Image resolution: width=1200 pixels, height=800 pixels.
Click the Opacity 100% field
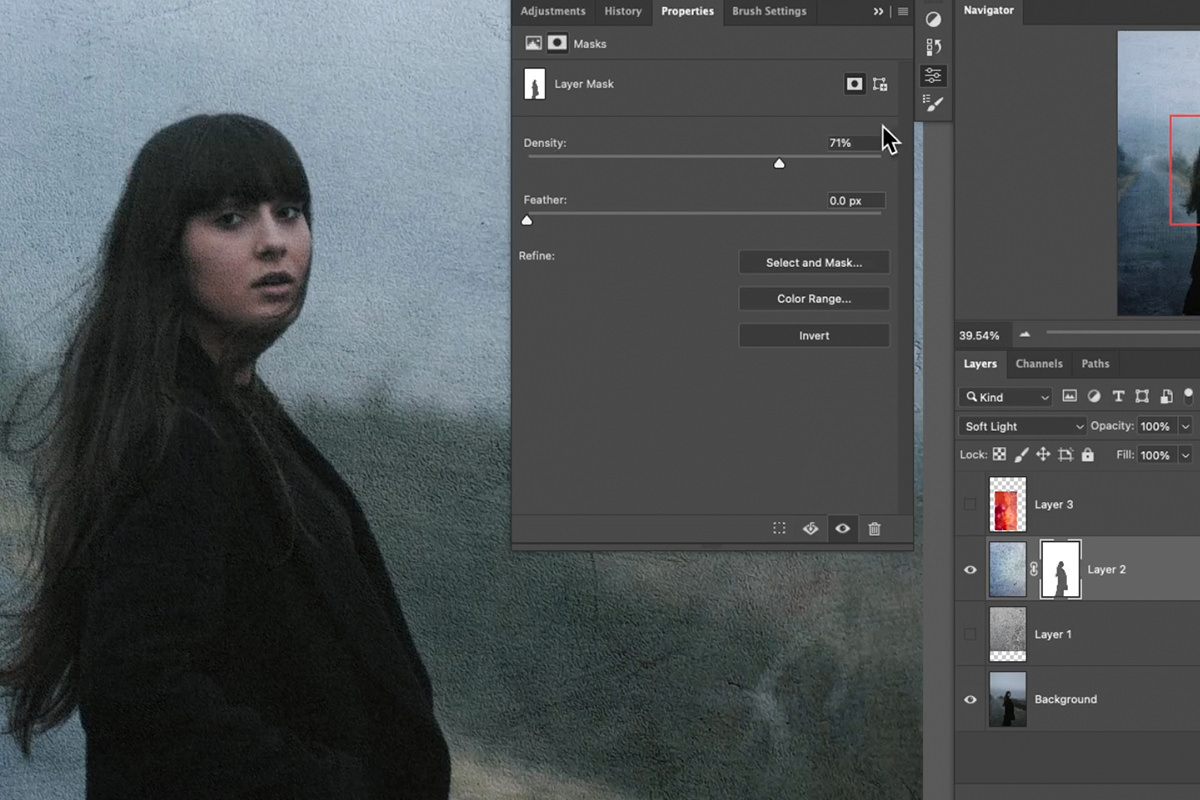(1157, 426)
